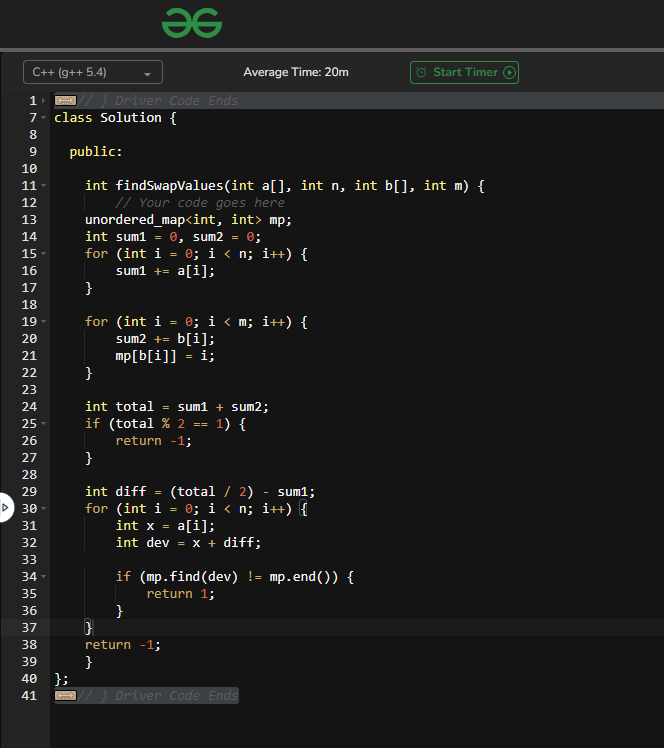Place cursor on 'class Solution {' line

point(115,118)
